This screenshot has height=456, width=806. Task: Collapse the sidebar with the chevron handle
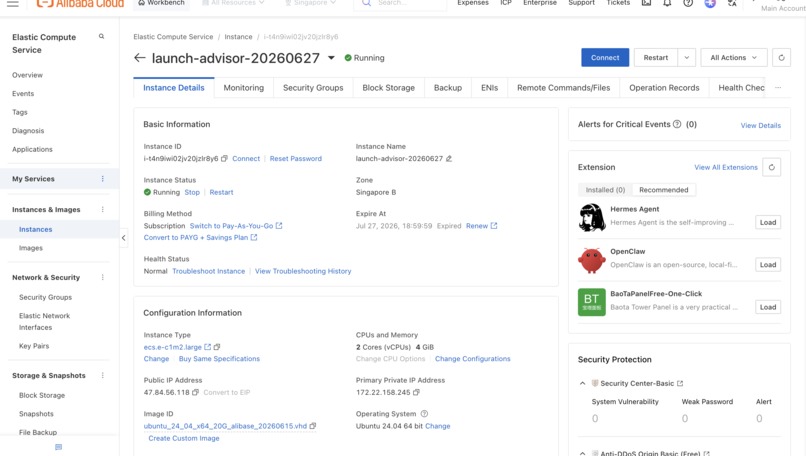point(123,238)
